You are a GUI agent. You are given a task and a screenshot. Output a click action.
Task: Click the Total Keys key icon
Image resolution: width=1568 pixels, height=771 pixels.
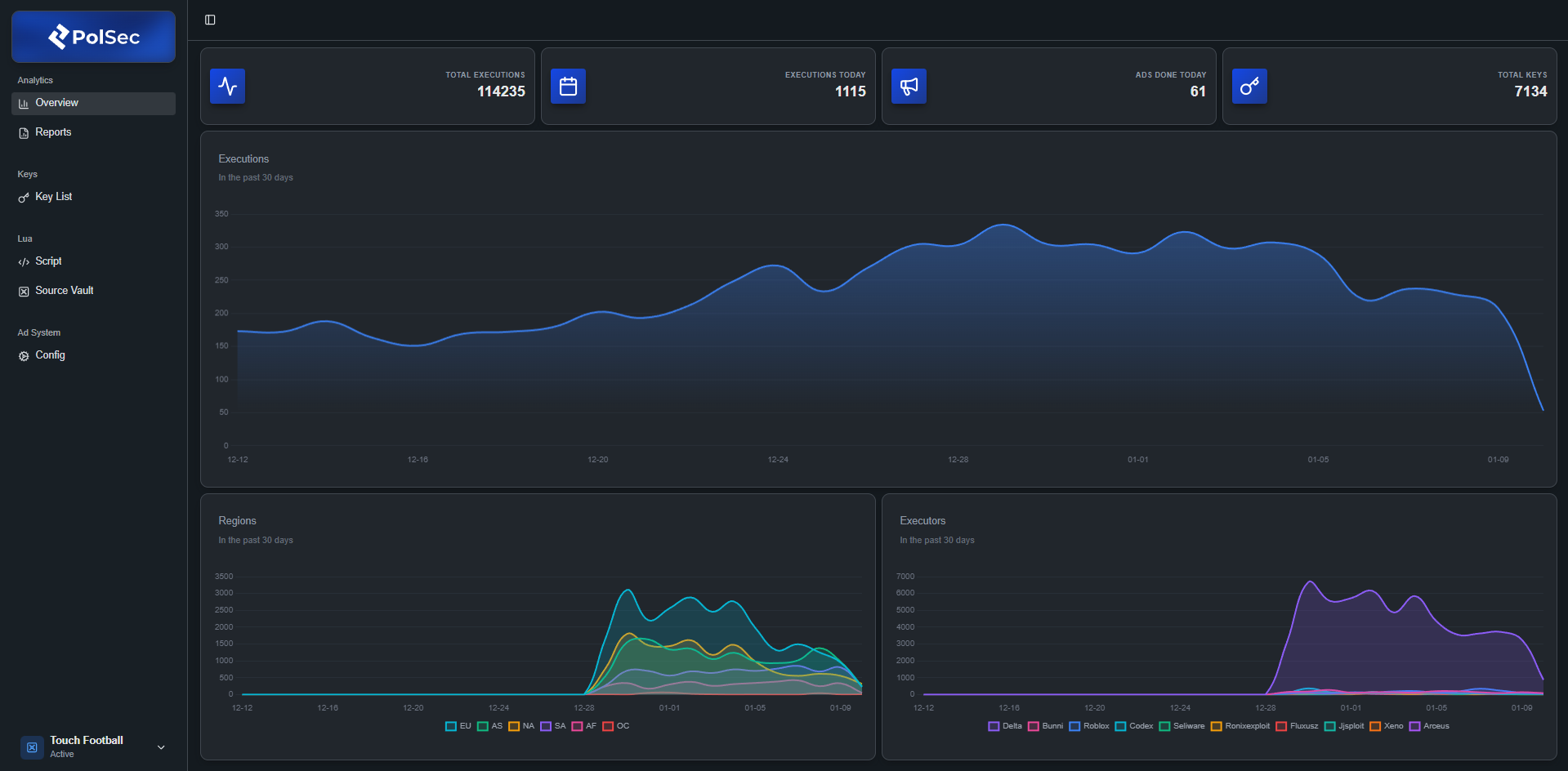1250,87
